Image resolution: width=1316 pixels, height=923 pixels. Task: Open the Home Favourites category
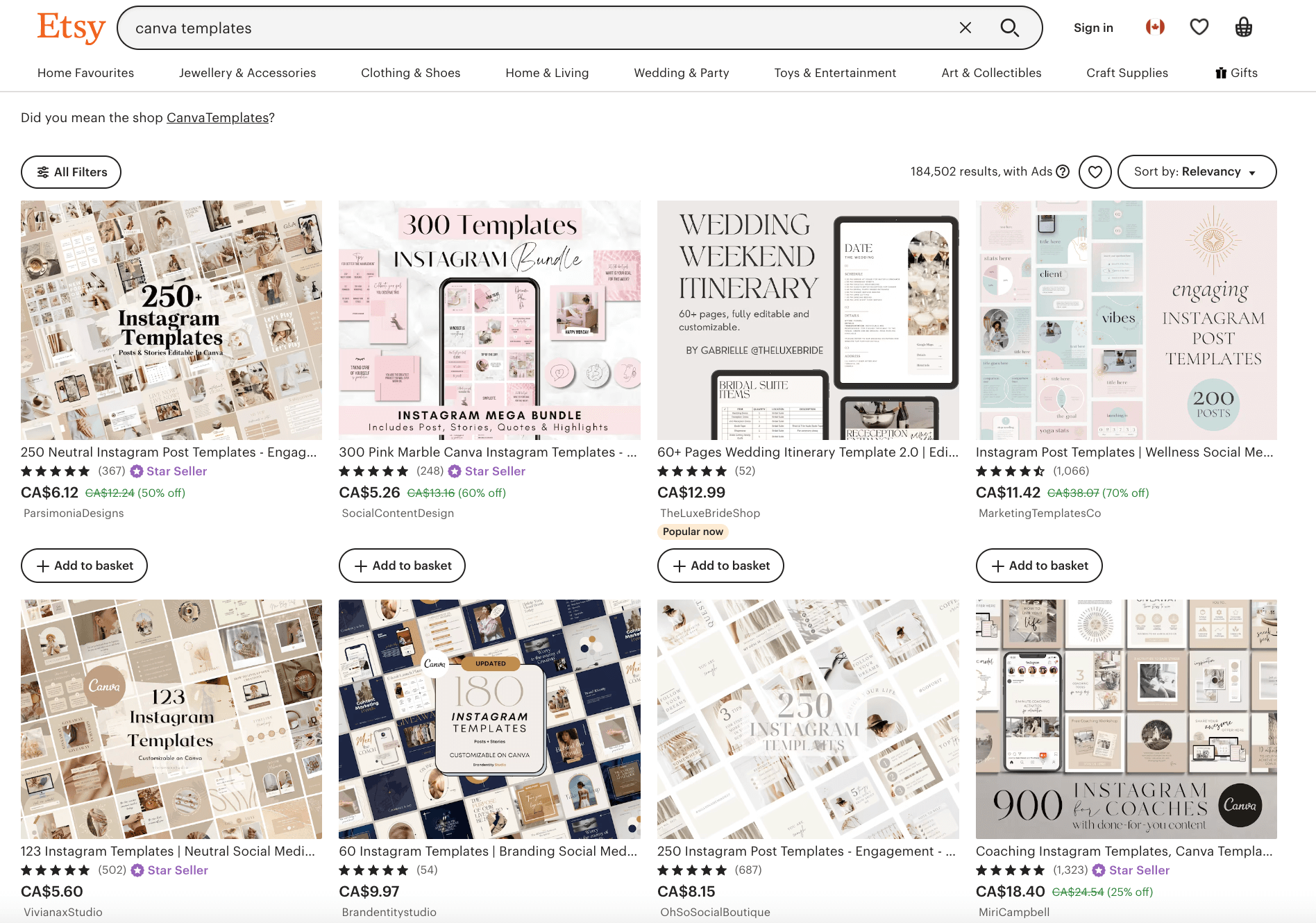(85, 73)
